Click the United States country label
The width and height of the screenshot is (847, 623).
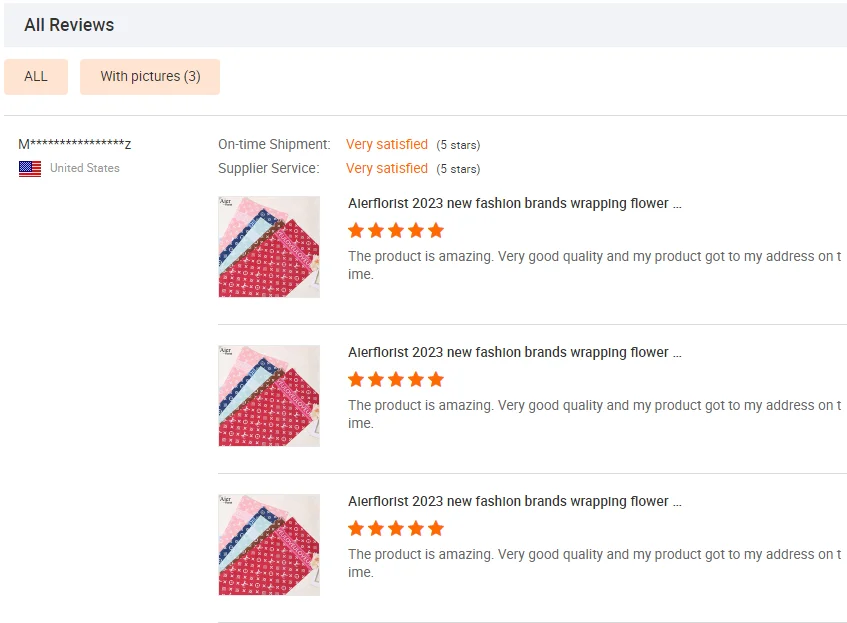(x=84, y=169)
